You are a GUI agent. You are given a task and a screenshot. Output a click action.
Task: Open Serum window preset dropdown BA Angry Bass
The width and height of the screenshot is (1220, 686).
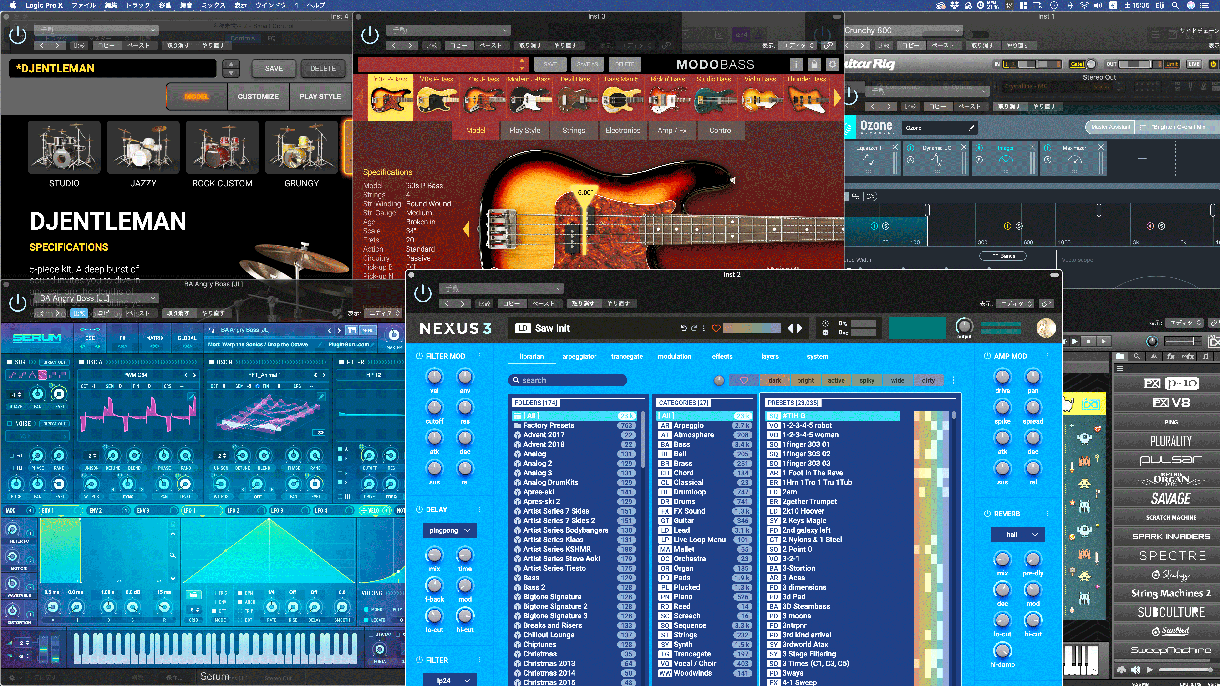point(95,298)
